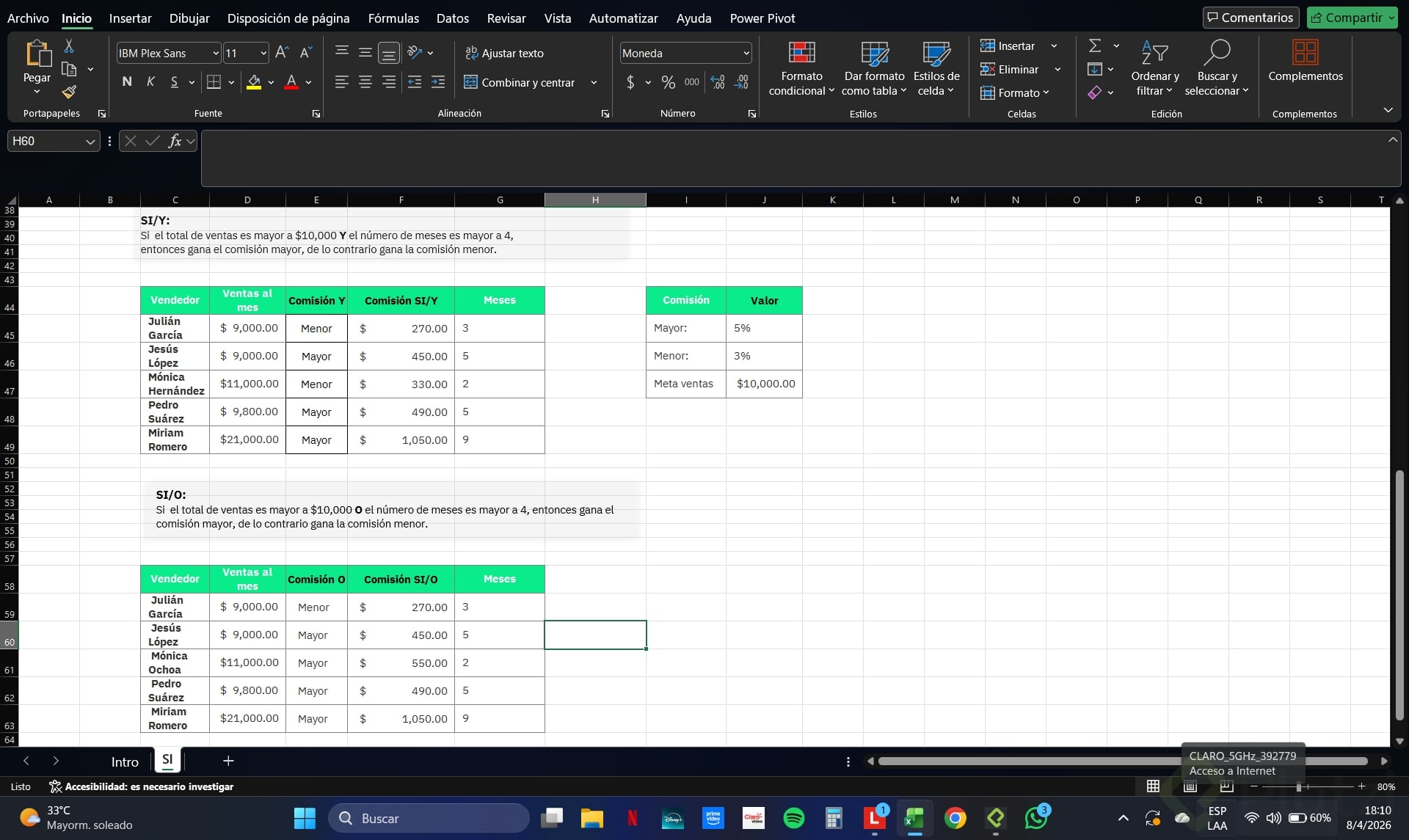Toggle Bold formatting button
The height and width of the screenshot is (840, 1409).
click(127, 82)
